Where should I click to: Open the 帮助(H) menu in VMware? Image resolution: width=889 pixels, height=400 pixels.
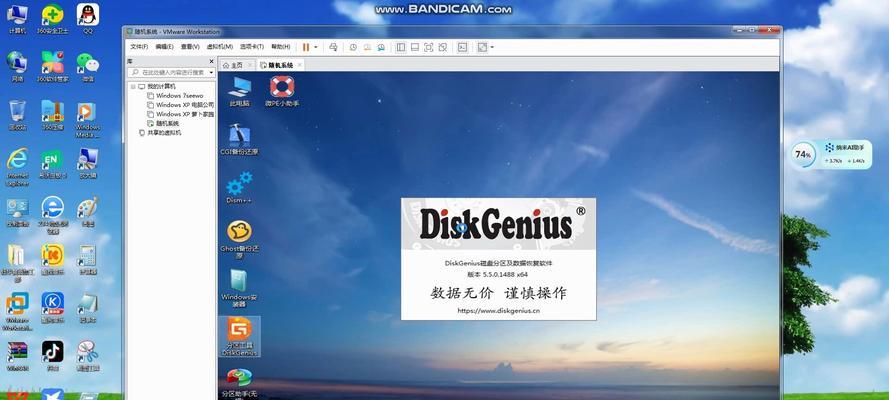281,47
